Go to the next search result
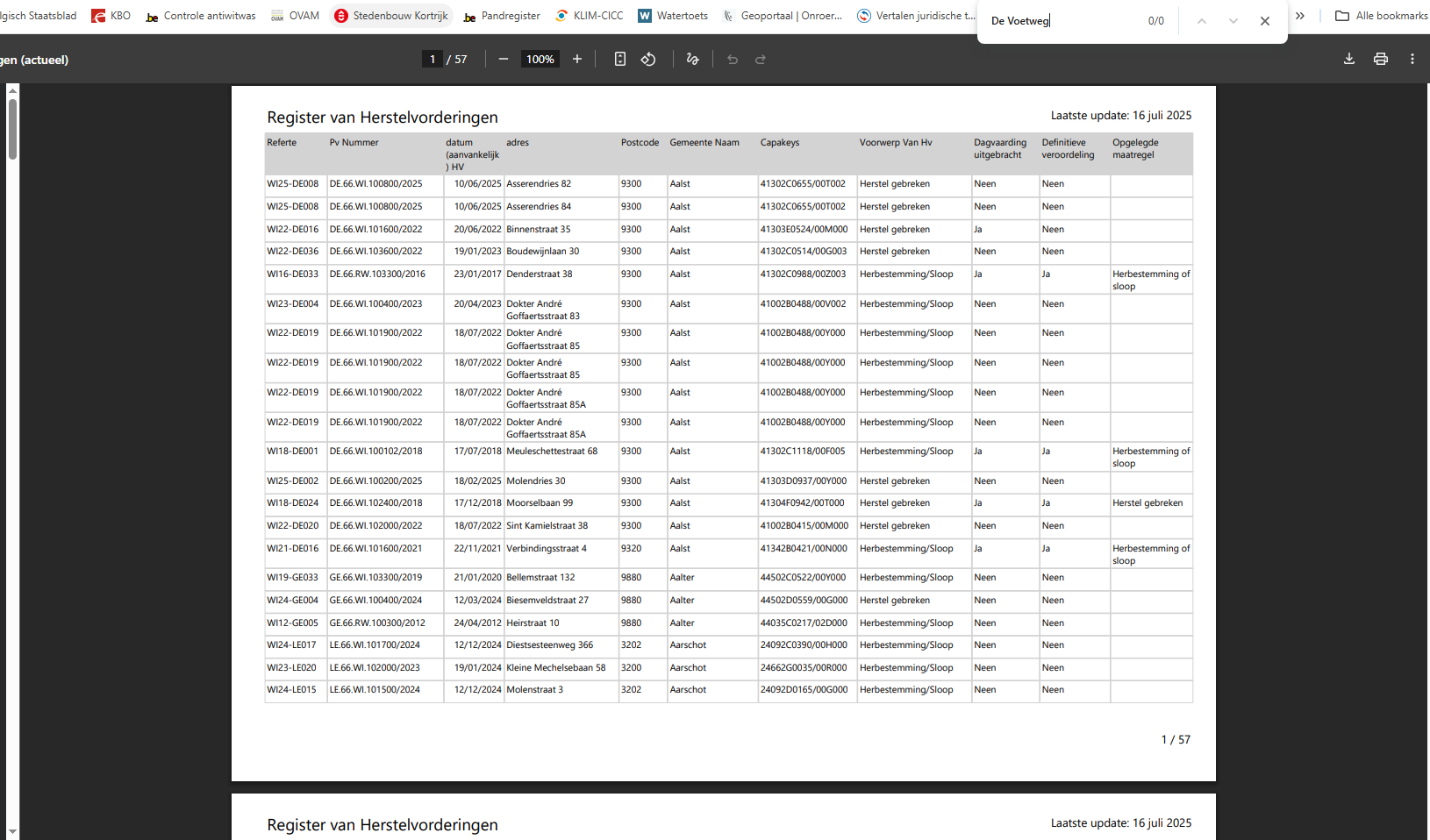Image resolution: width=1430 pixels, height=840 pixels. coord(1233,21)
